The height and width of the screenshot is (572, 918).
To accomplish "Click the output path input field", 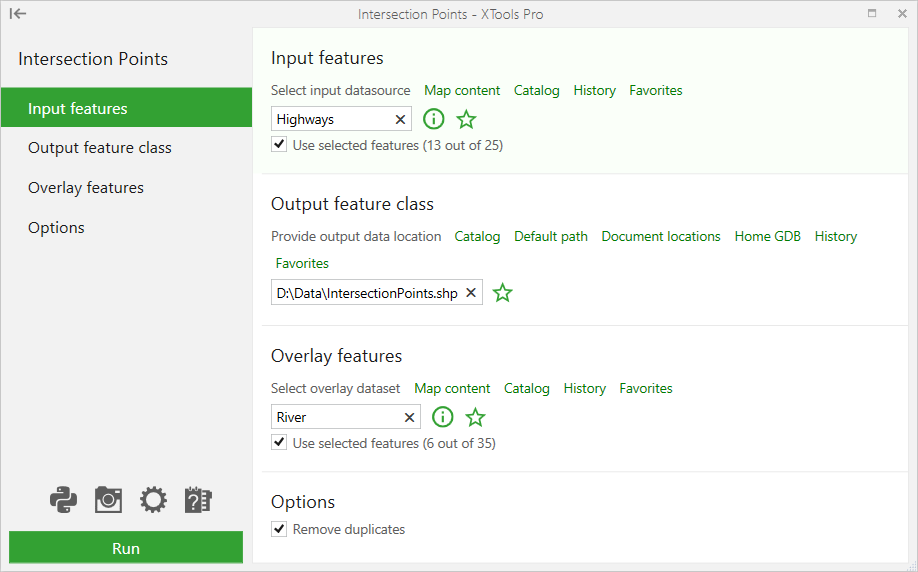I will tap(376, 293).
